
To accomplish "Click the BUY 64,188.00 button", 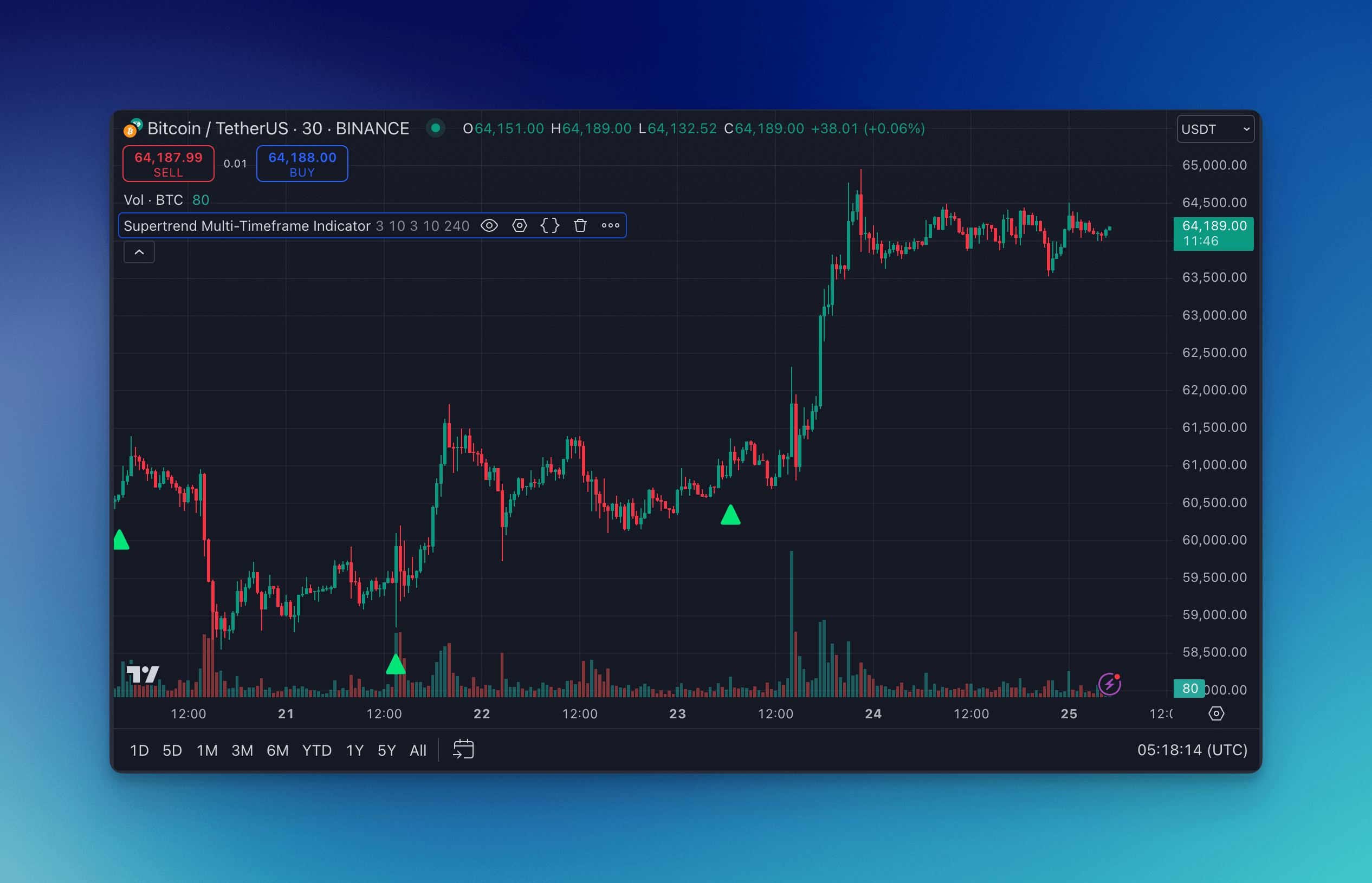I will (x=302, y=164).
